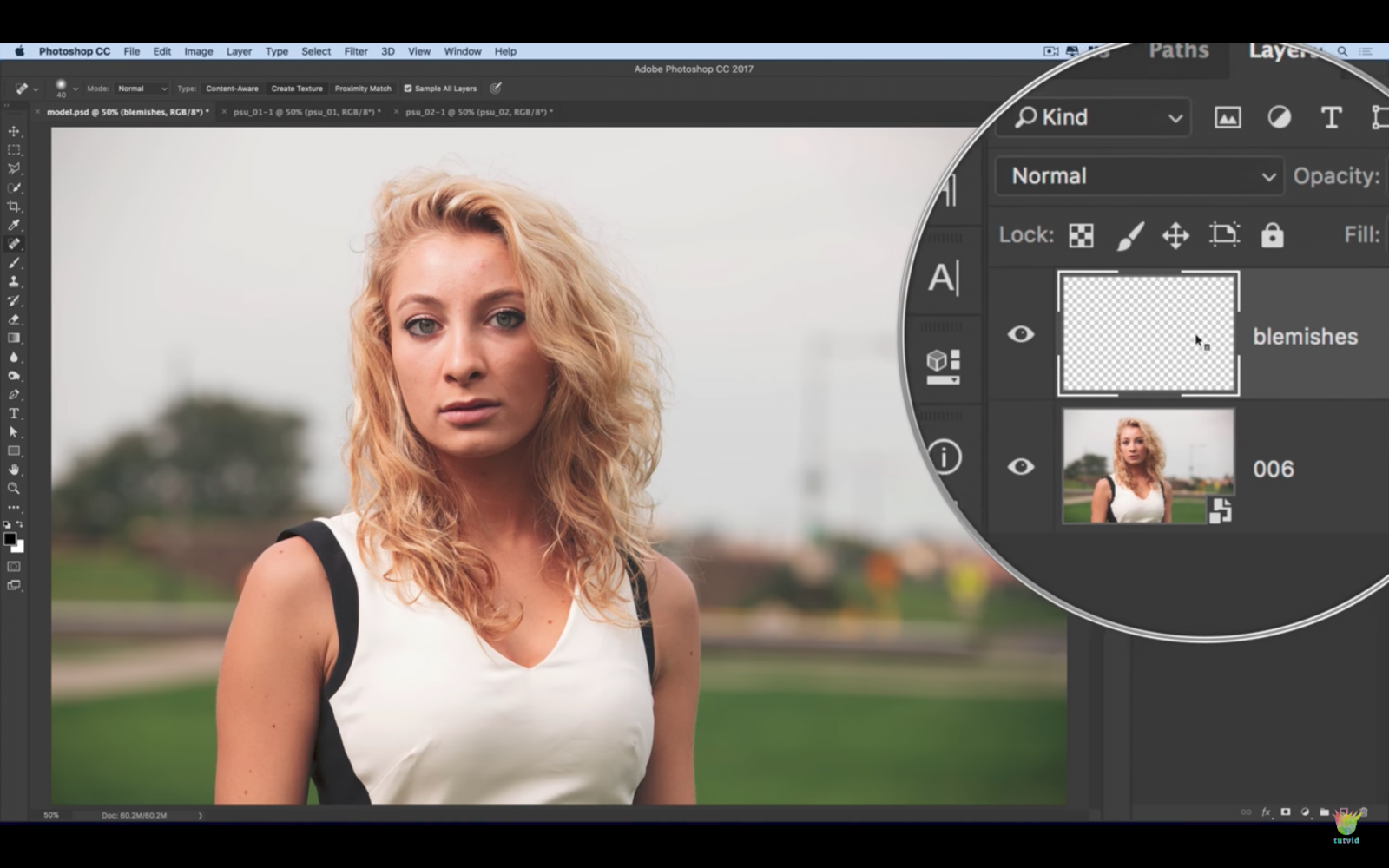
Task: Click the 006 layer thumbnail
Action: [1148, 467]
